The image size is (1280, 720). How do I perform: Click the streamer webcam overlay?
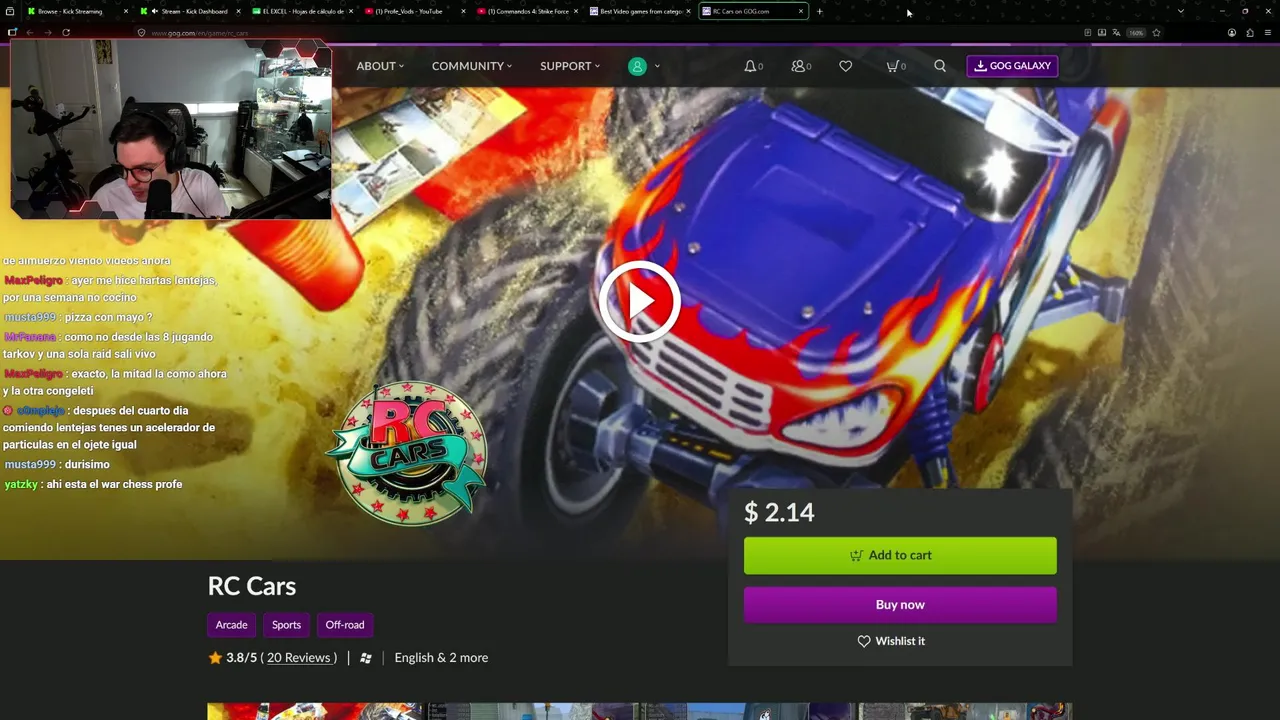170,129
